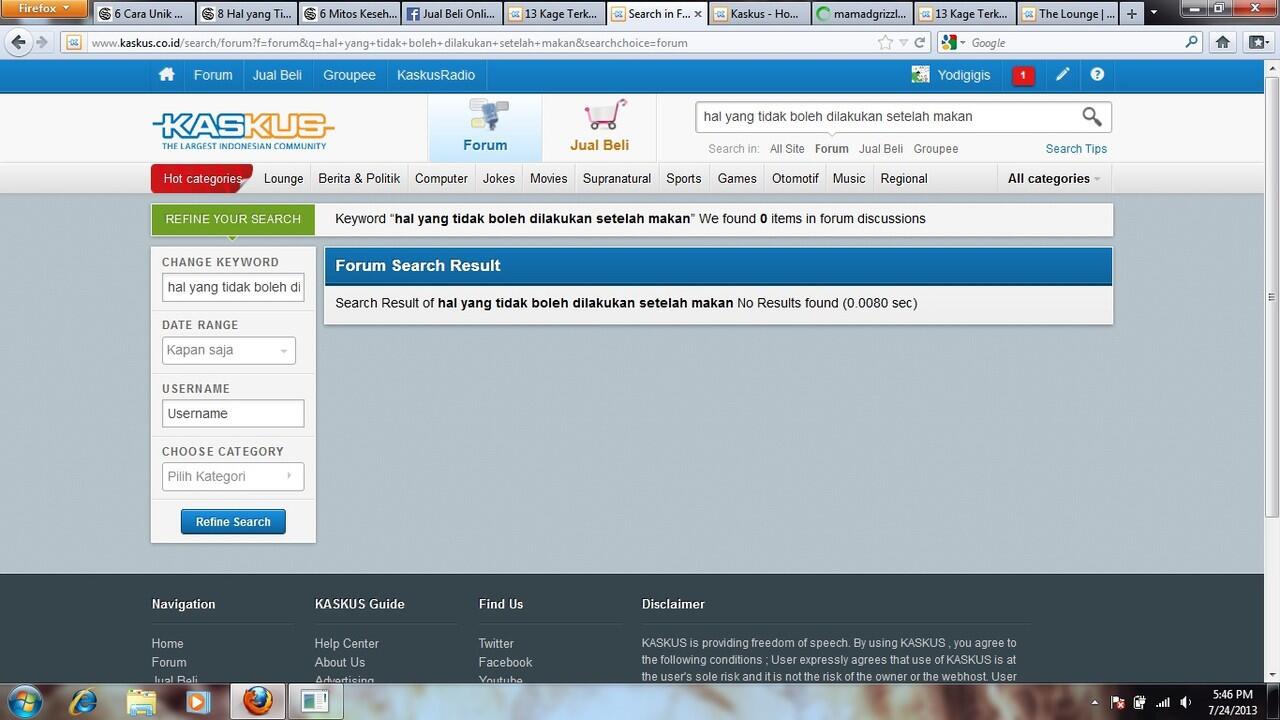Open the list all tabs arrow
1280x720 pixels.
pyautogui.click(x=1154, y=14)
